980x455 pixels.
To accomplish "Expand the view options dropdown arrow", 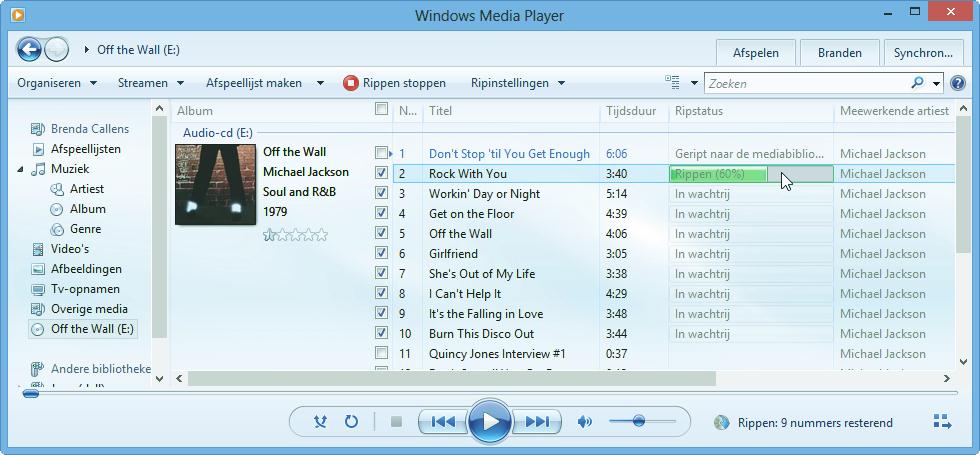I will click(694, 83).
